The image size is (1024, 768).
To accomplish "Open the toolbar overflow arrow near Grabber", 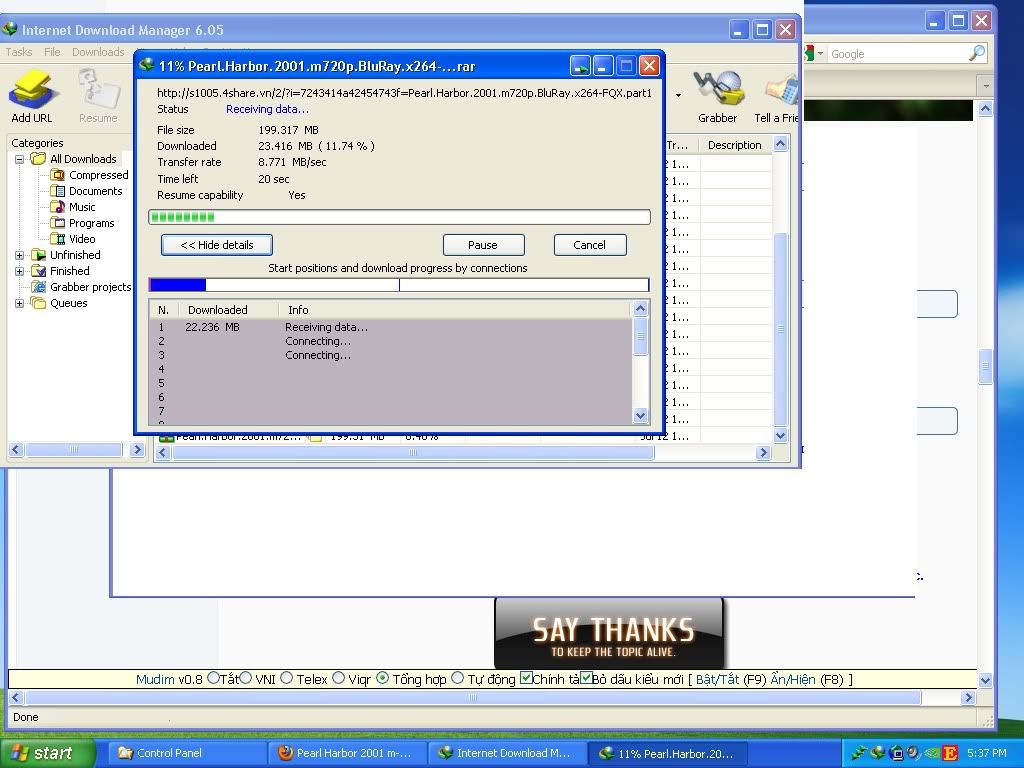I will 679,95.
